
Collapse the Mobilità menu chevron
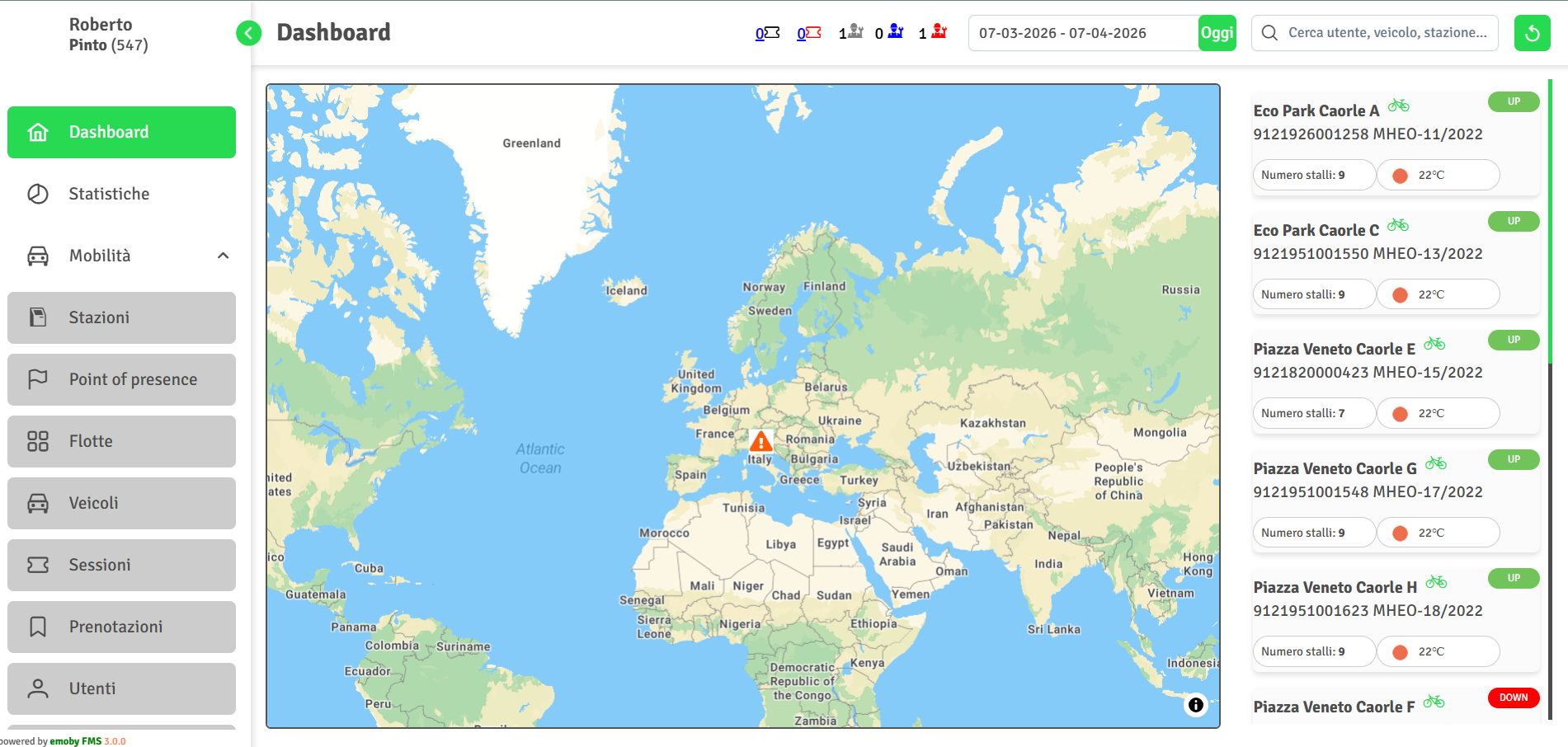(x=223, y=256)
